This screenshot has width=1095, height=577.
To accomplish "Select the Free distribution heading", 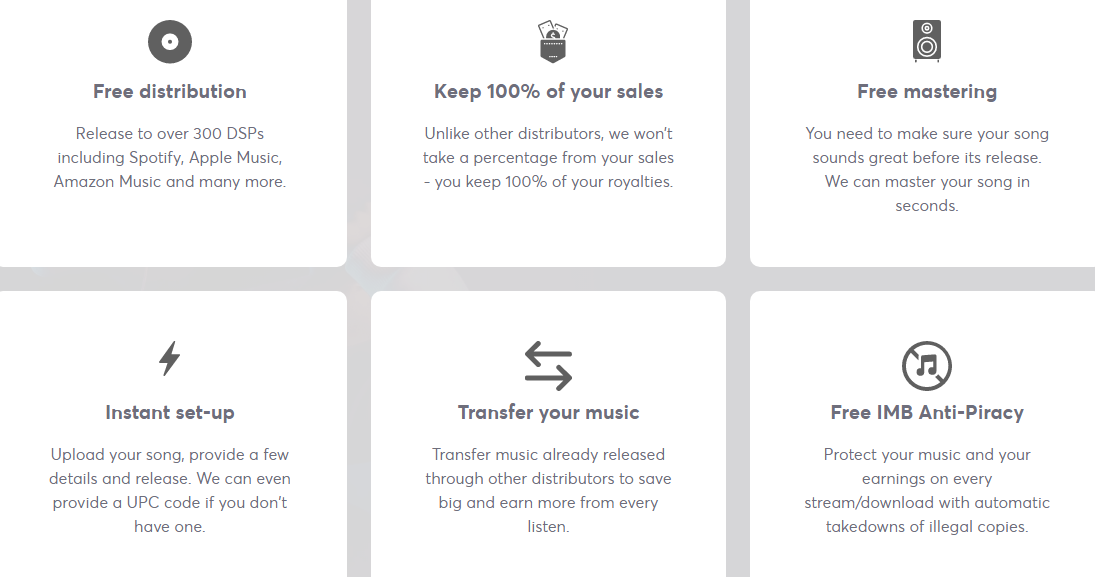I will (x=170, y=92).
